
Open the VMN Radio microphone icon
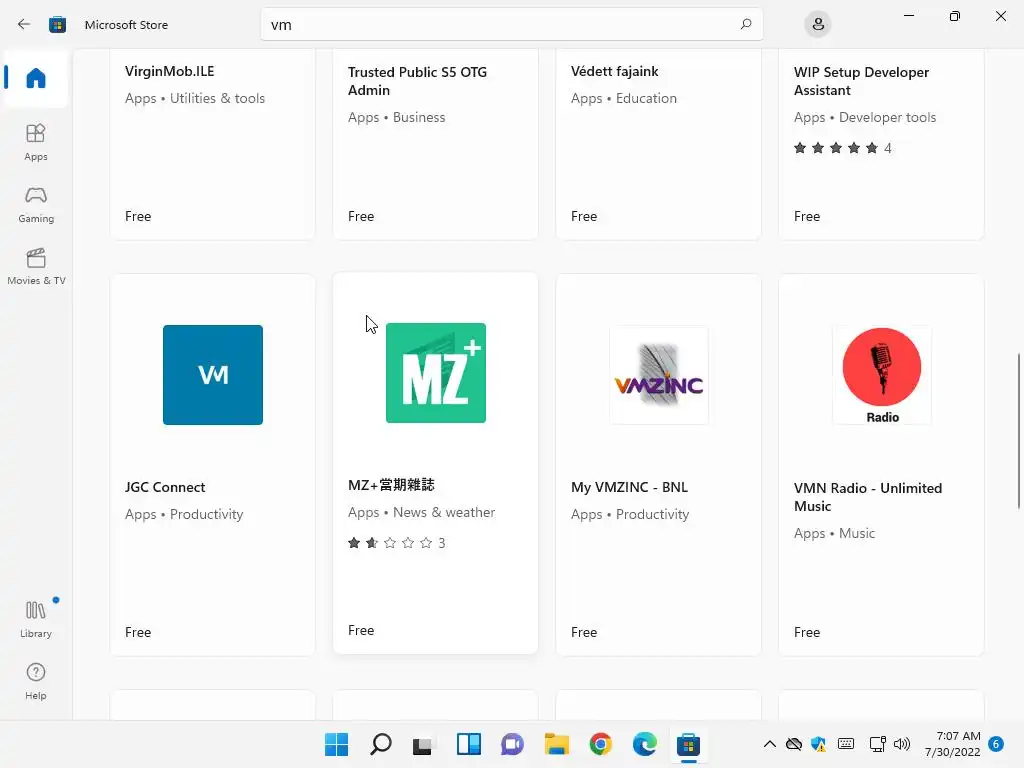pyautogui.click(x=882, y=375)
